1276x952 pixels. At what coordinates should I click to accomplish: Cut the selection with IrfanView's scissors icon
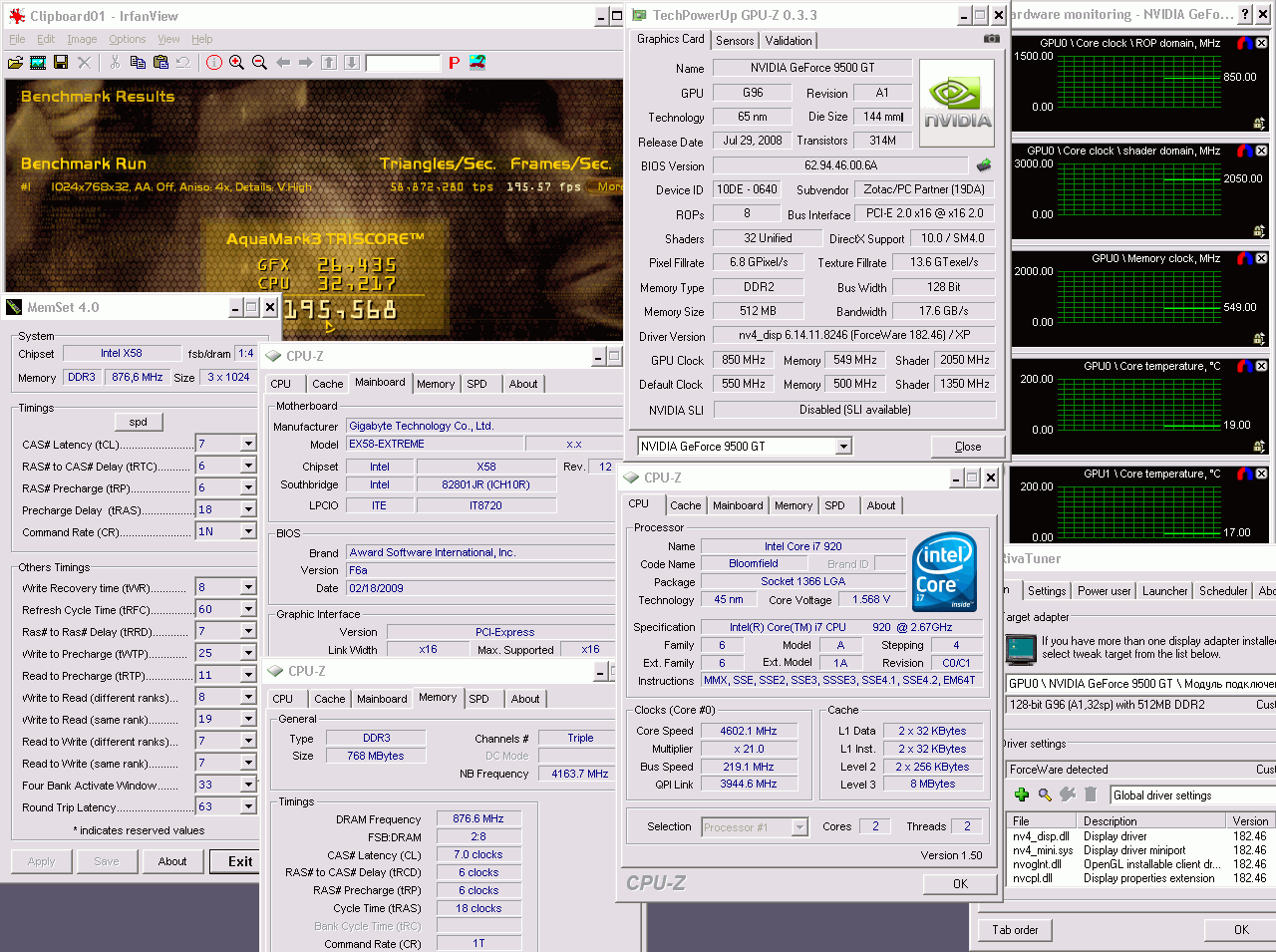pos(115,62)
